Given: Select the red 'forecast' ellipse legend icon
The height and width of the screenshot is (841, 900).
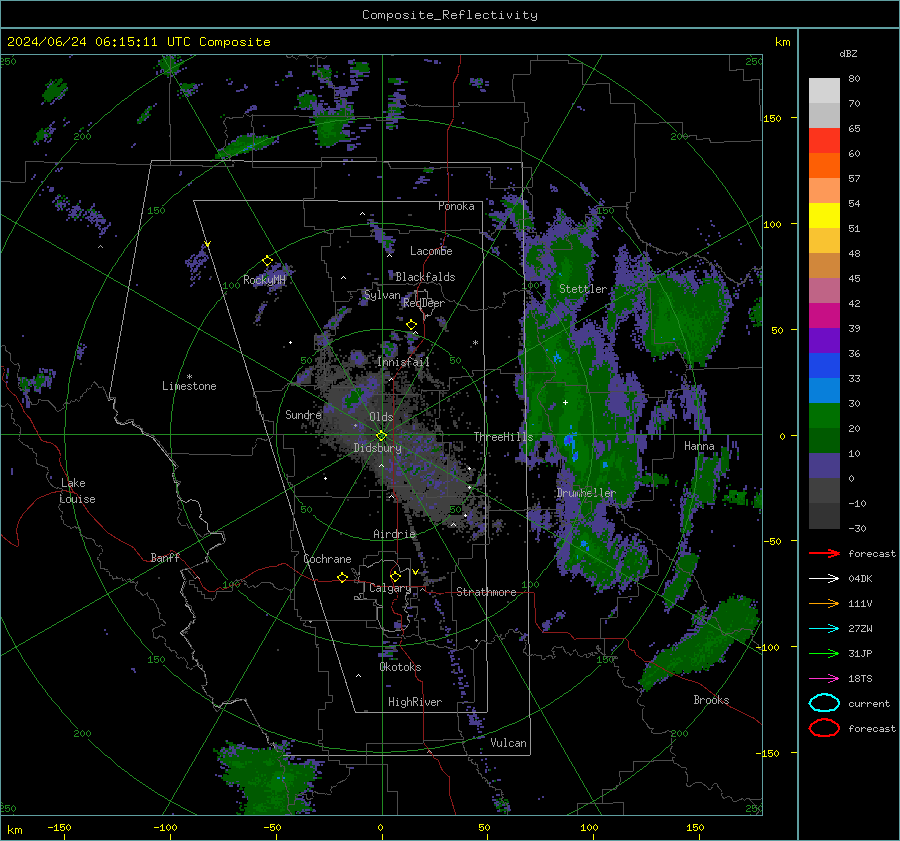Looking at the screenshot, I should [824, 728].
